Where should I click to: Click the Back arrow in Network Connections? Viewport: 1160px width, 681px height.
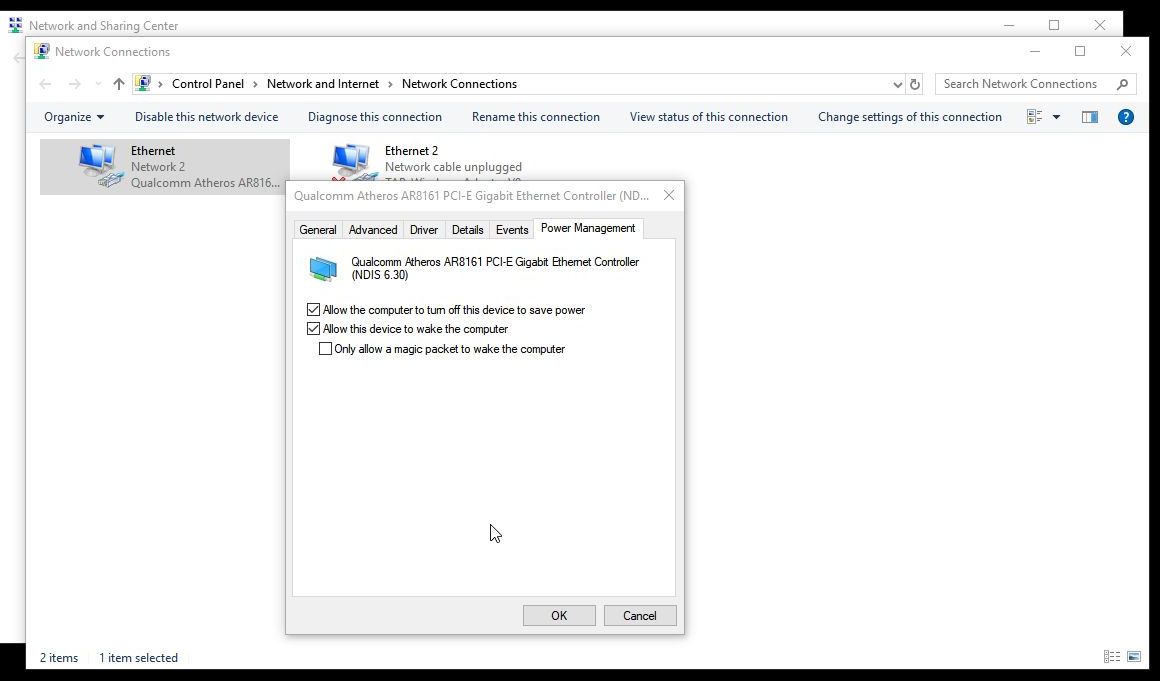click(45, 84)
